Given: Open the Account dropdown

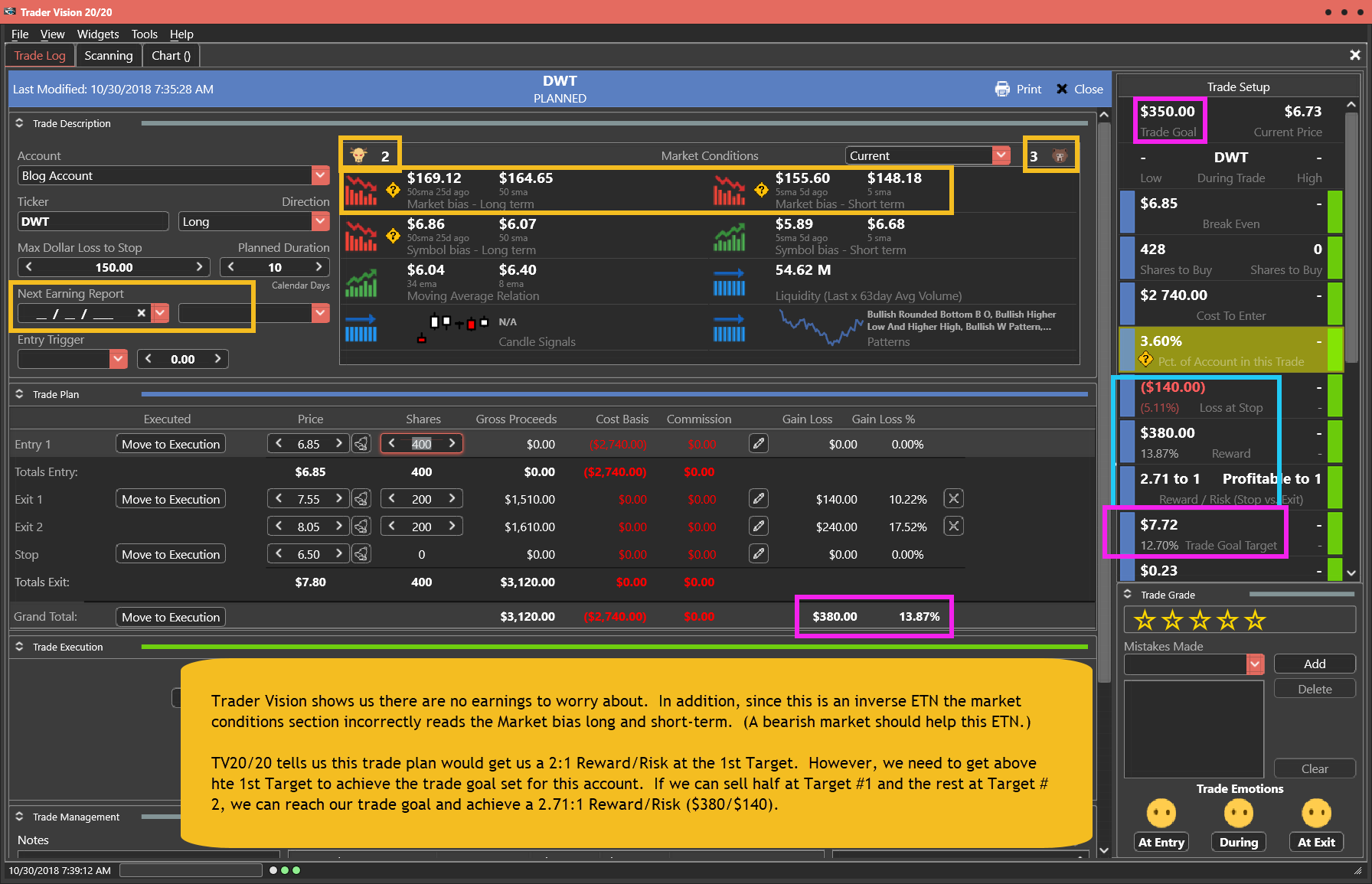Looking at the screenshot, I should tap(321, 176).
